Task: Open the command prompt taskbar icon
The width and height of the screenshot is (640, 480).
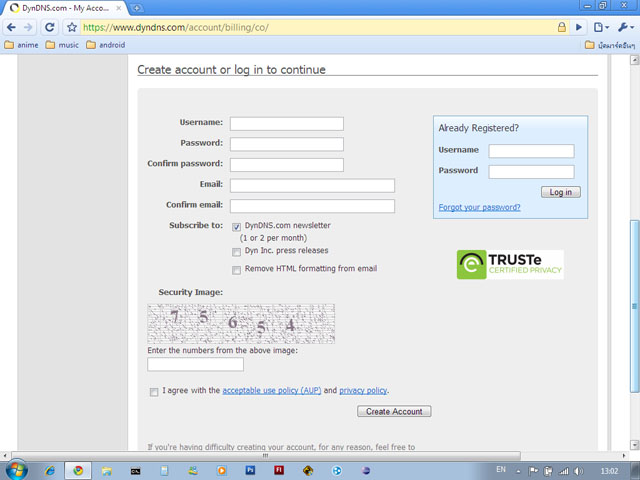Action: [x=136, y=471]
